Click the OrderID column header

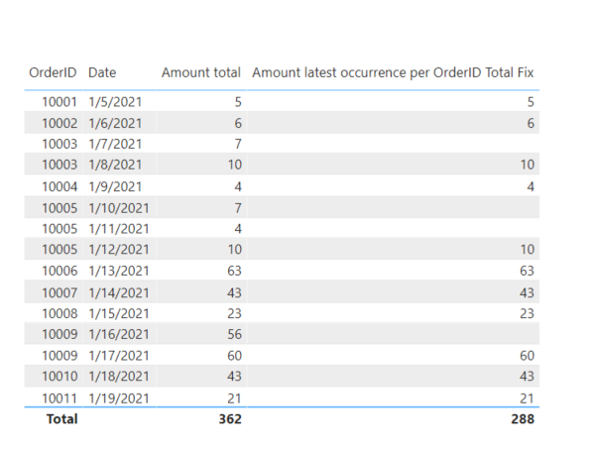click(x=53, y=72)
